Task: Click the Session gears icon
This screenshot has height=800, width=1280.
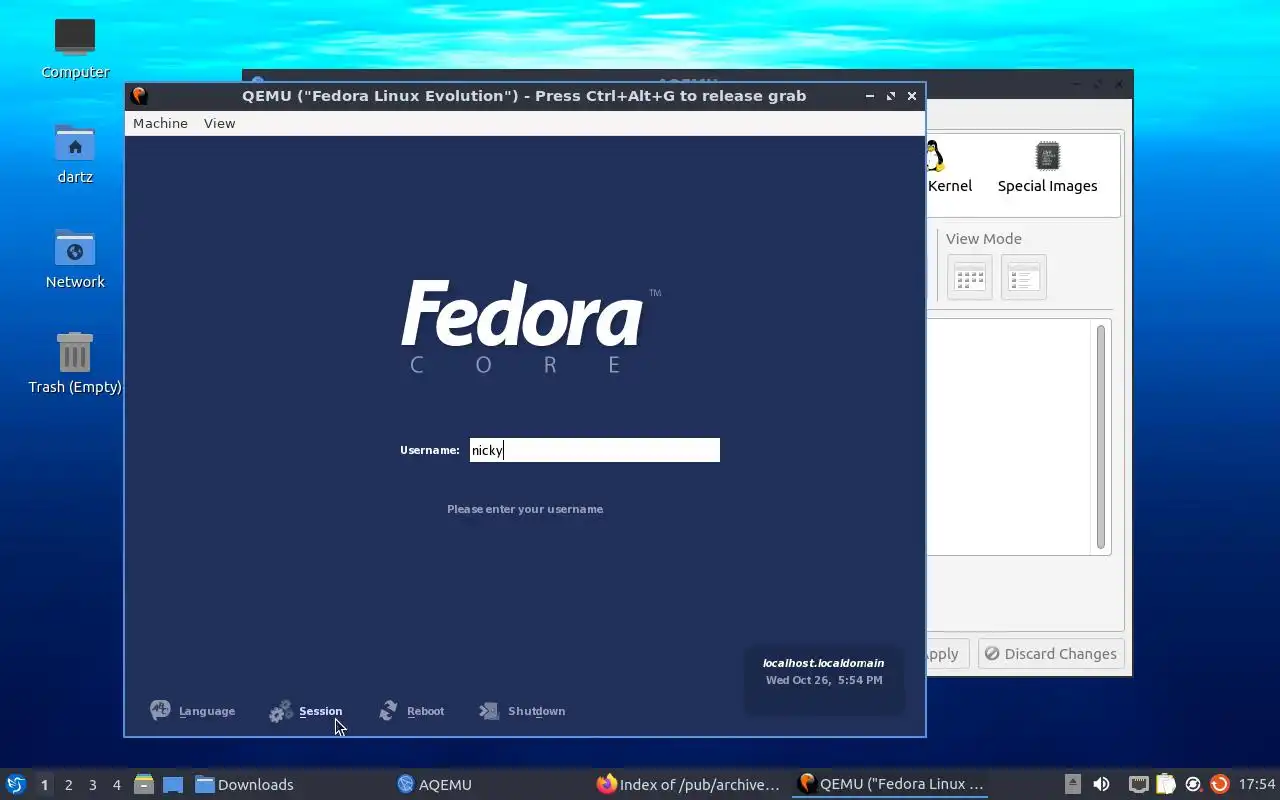Action: 281,711
